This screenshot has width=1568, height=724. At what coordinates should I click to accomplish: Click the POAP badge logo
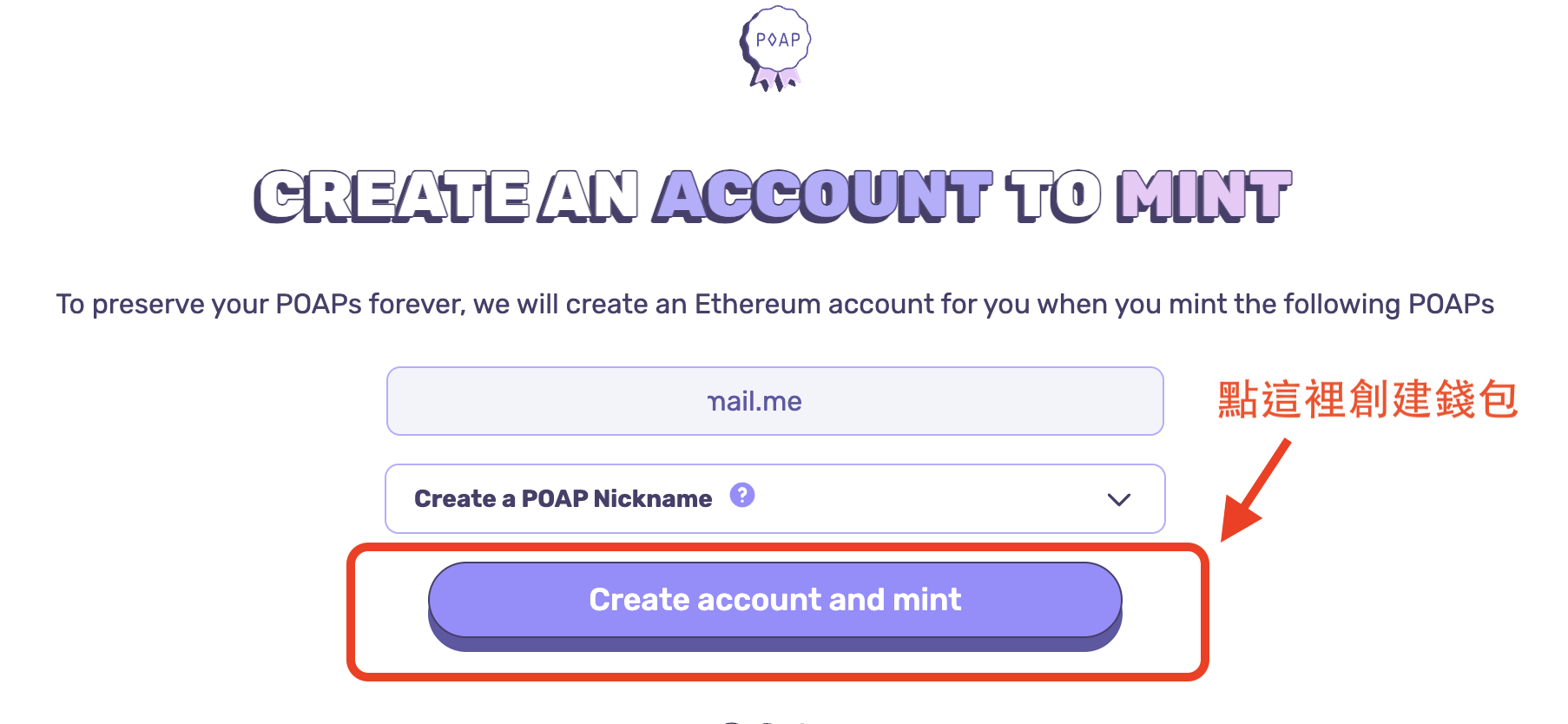tap(775, 41)
